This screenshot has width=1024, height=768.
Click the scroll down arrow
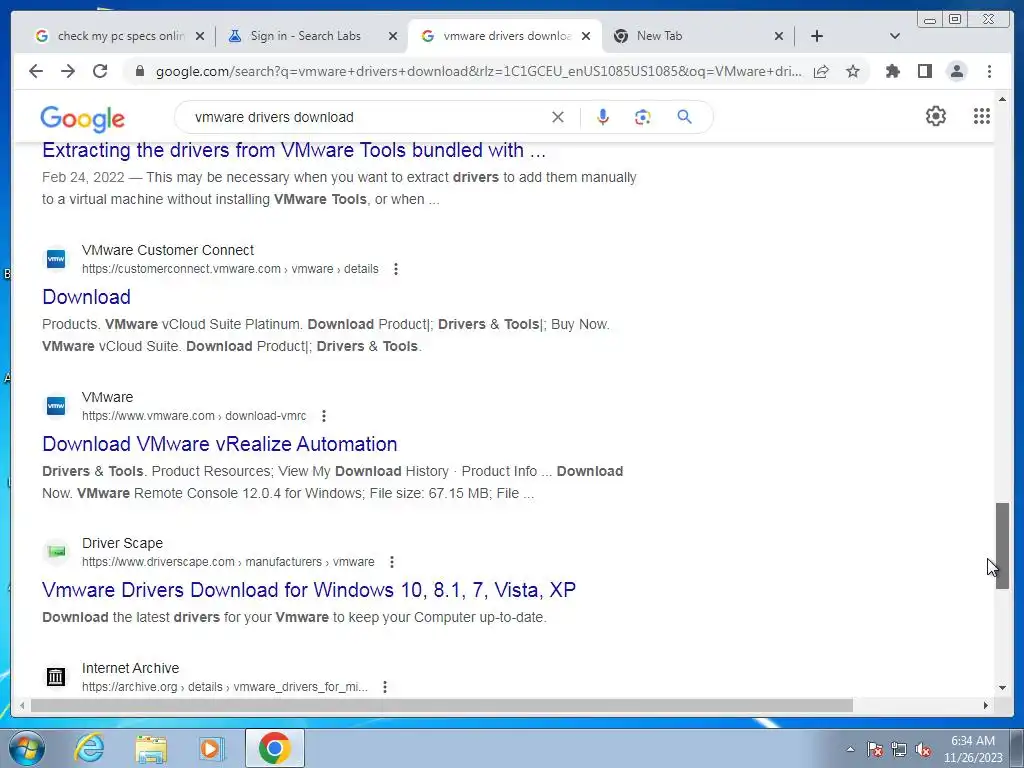tap(1002, 688)
